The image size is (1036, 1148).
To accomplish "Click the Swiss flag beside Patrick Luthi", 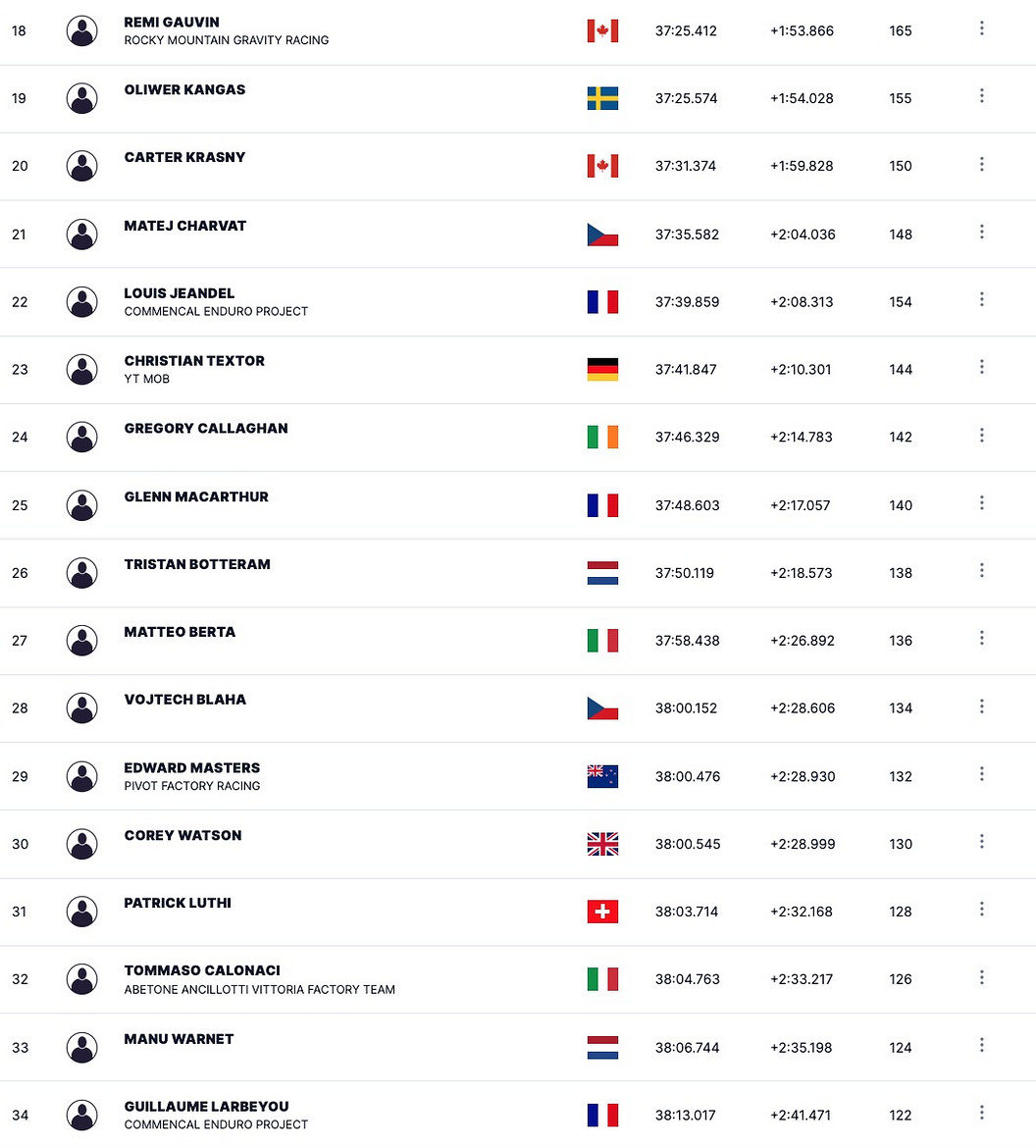I will pyautogui.click(x=602, y=912).
